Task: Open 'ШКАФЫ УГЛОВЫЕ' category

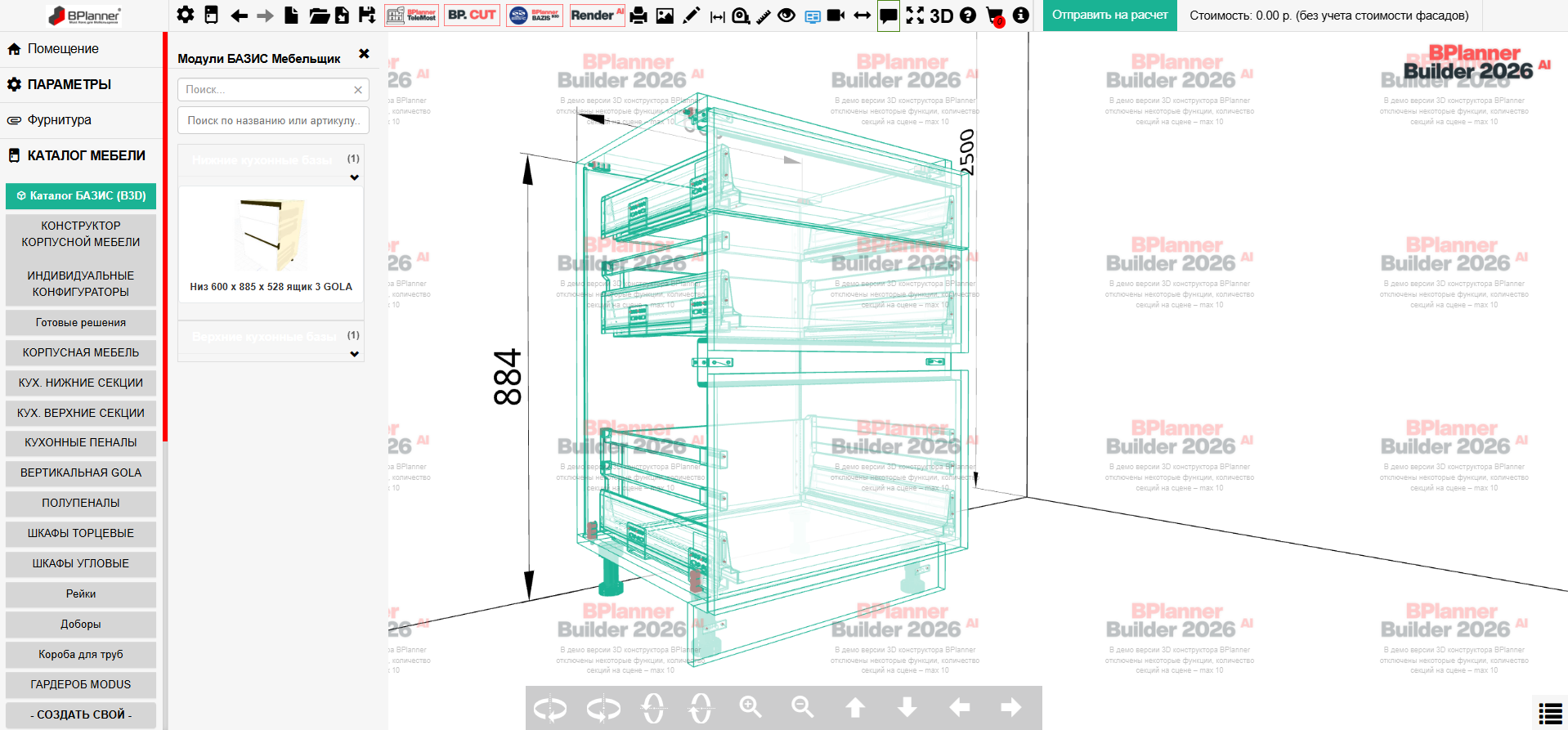Action: (x=81, y=563)
